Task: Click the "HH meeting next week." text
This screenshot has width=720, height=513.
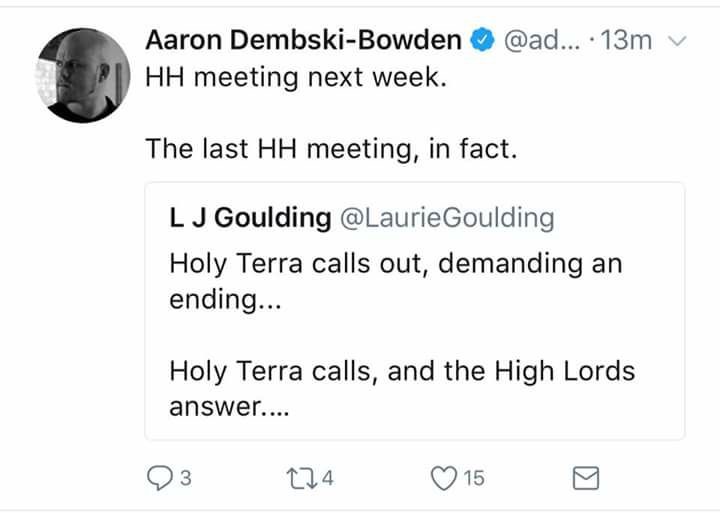Action: tap(295, 77)
